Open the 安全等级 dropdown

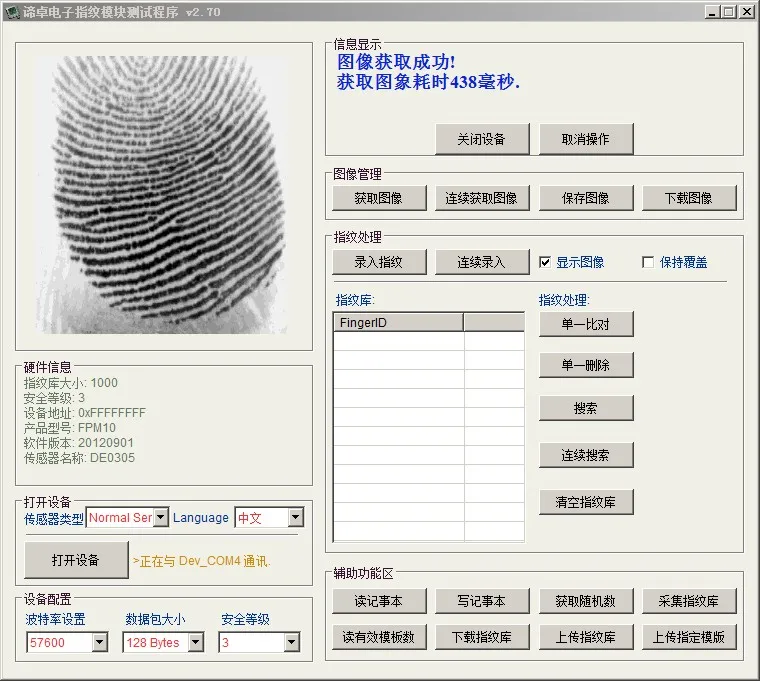[293, 643]
